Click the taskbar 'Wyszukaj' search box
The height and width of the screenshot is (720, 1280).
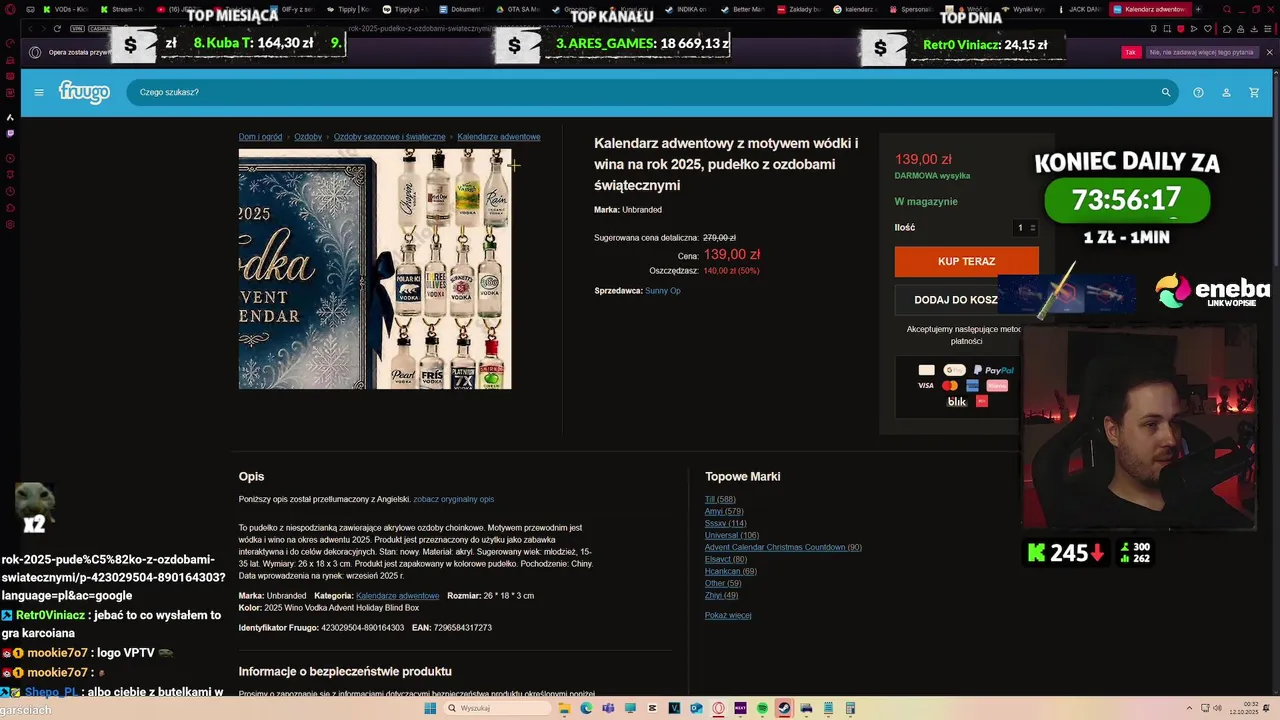pos(496,709)
